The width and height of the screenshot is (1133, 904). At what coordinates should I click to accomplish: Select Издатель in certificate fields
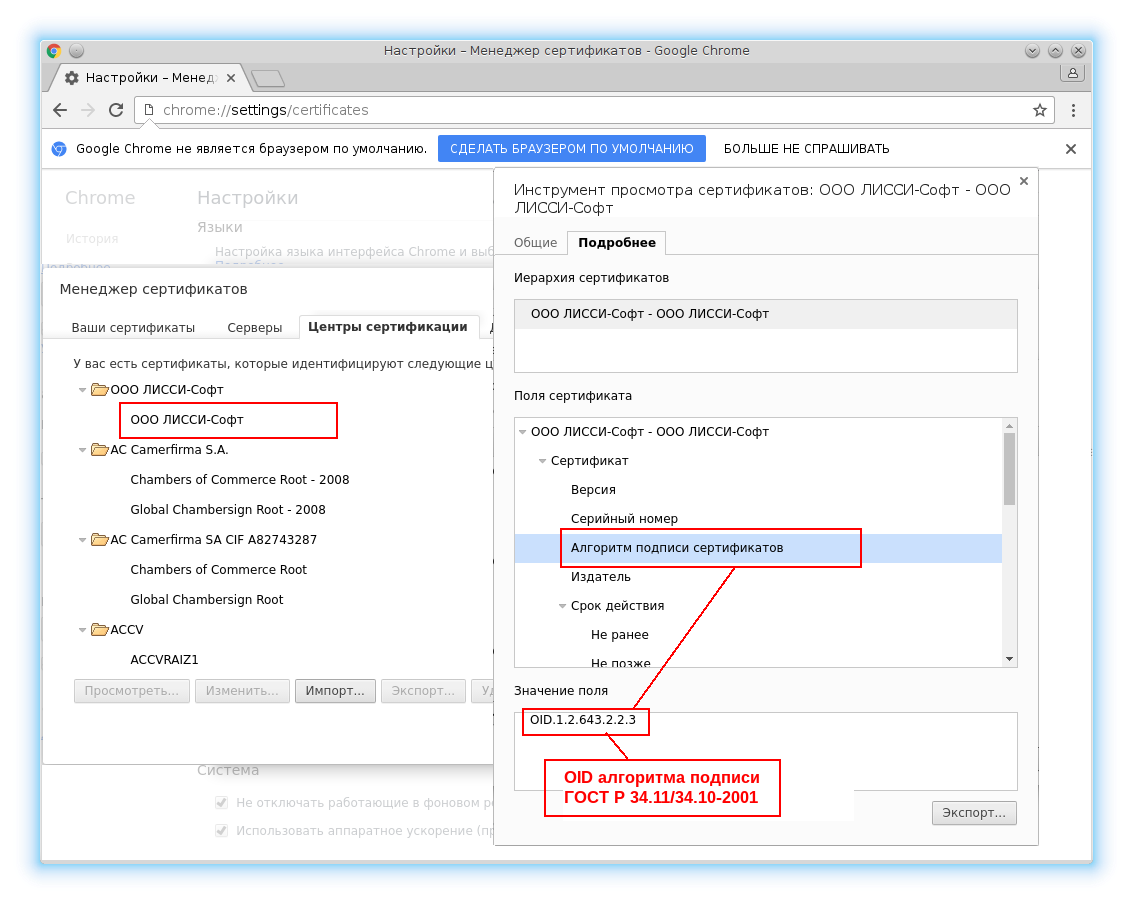[x=600, y=577]
